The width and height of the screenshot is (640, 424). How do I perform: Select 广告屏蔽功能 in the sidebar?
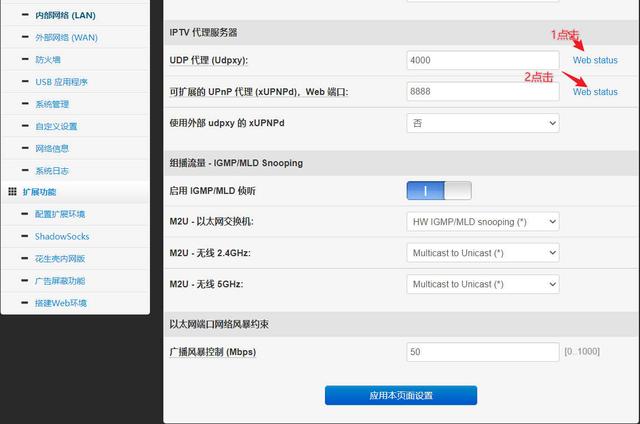pyautogui.click(x=60, y=281)
